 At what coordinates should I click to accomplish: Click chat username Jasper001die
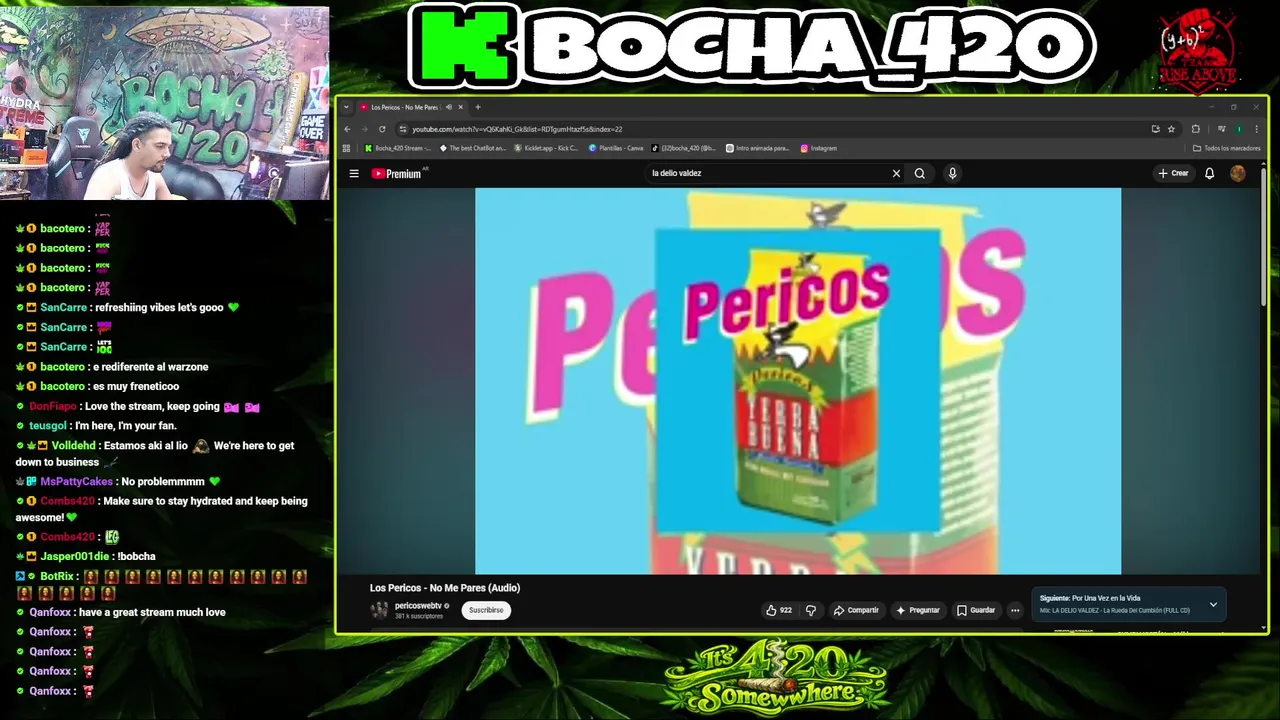[x=74, y=556]
